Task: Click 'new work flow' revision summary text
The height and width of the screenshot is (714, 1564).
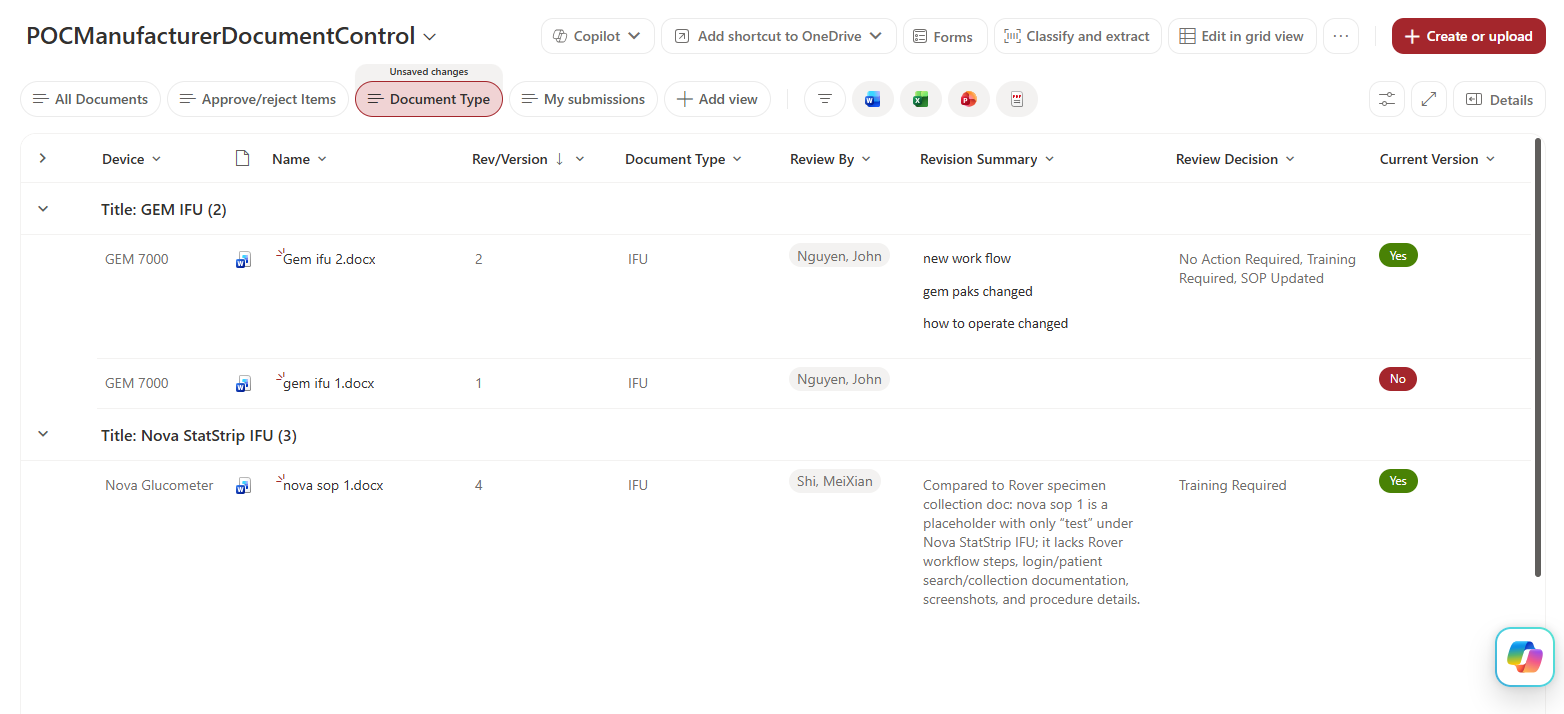Action: tap(967, 258)
